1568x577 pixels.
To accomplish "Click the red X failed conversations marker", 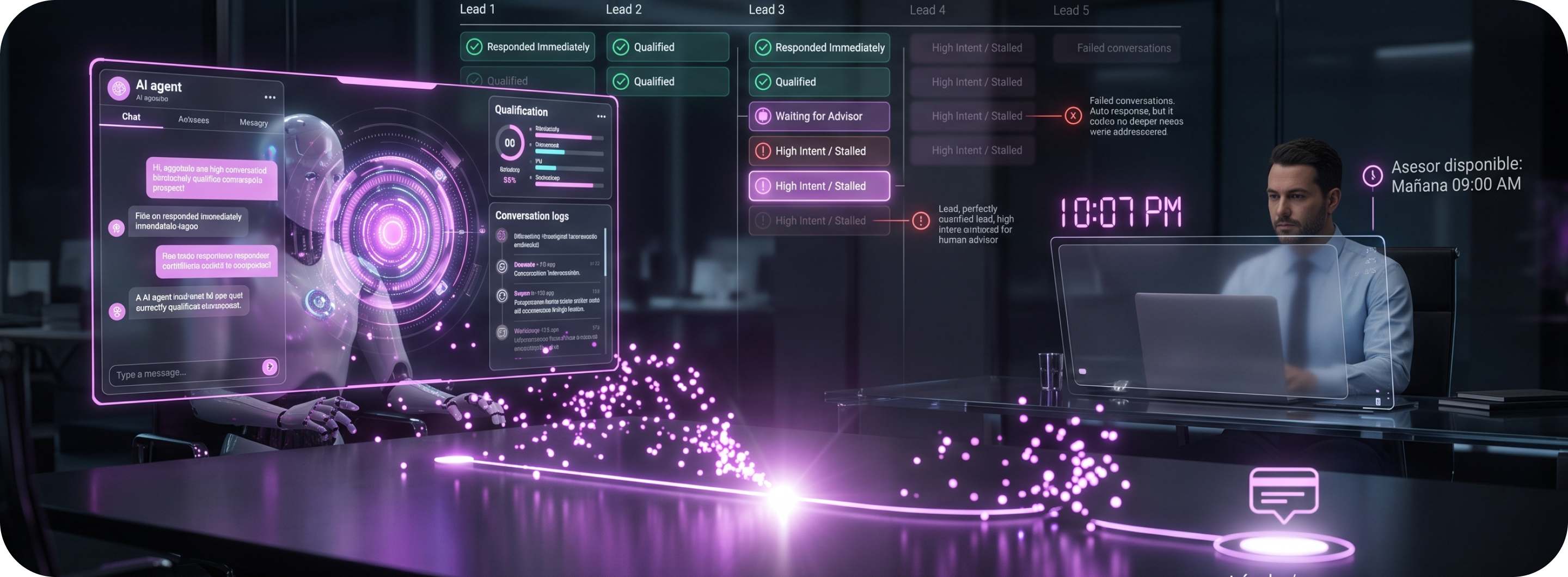I will (x=1073, y=115).
